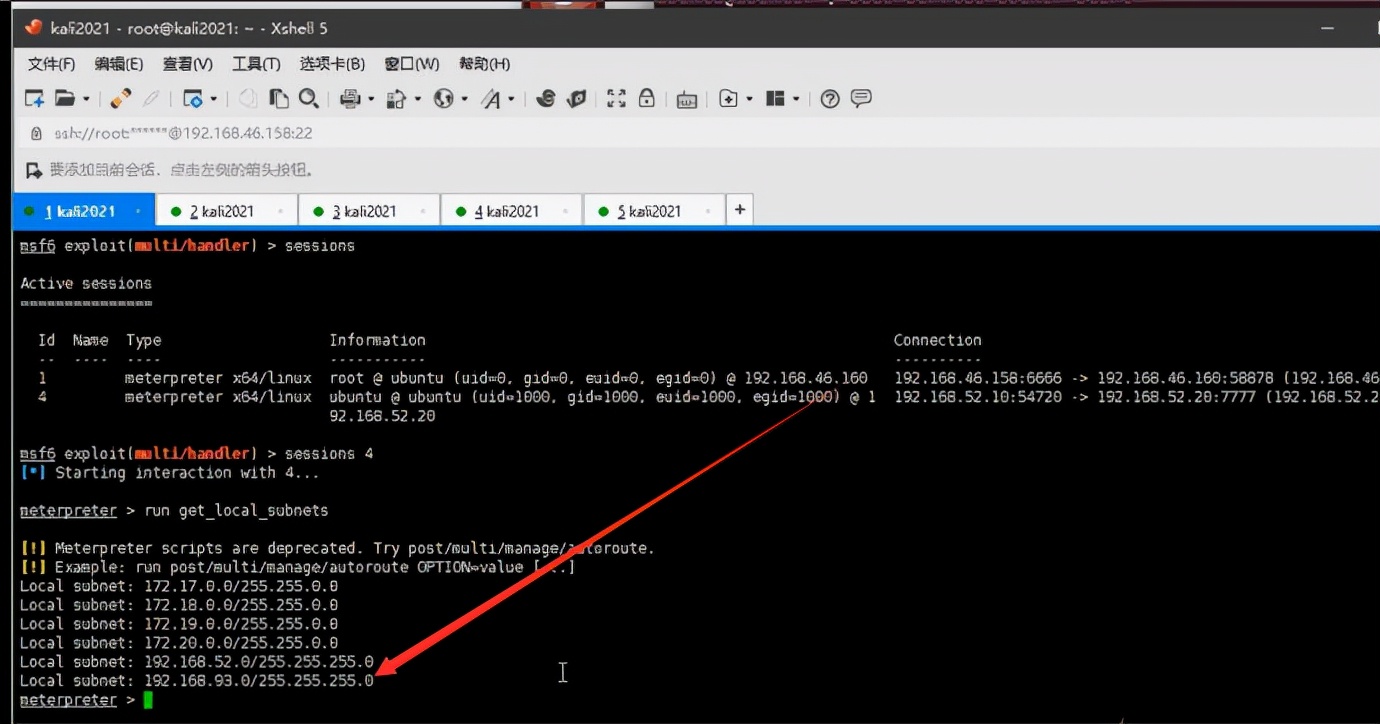Screen dimensions: 1380x724
Task: Click the lock icon in the address bar
Action: pos(36,133)
